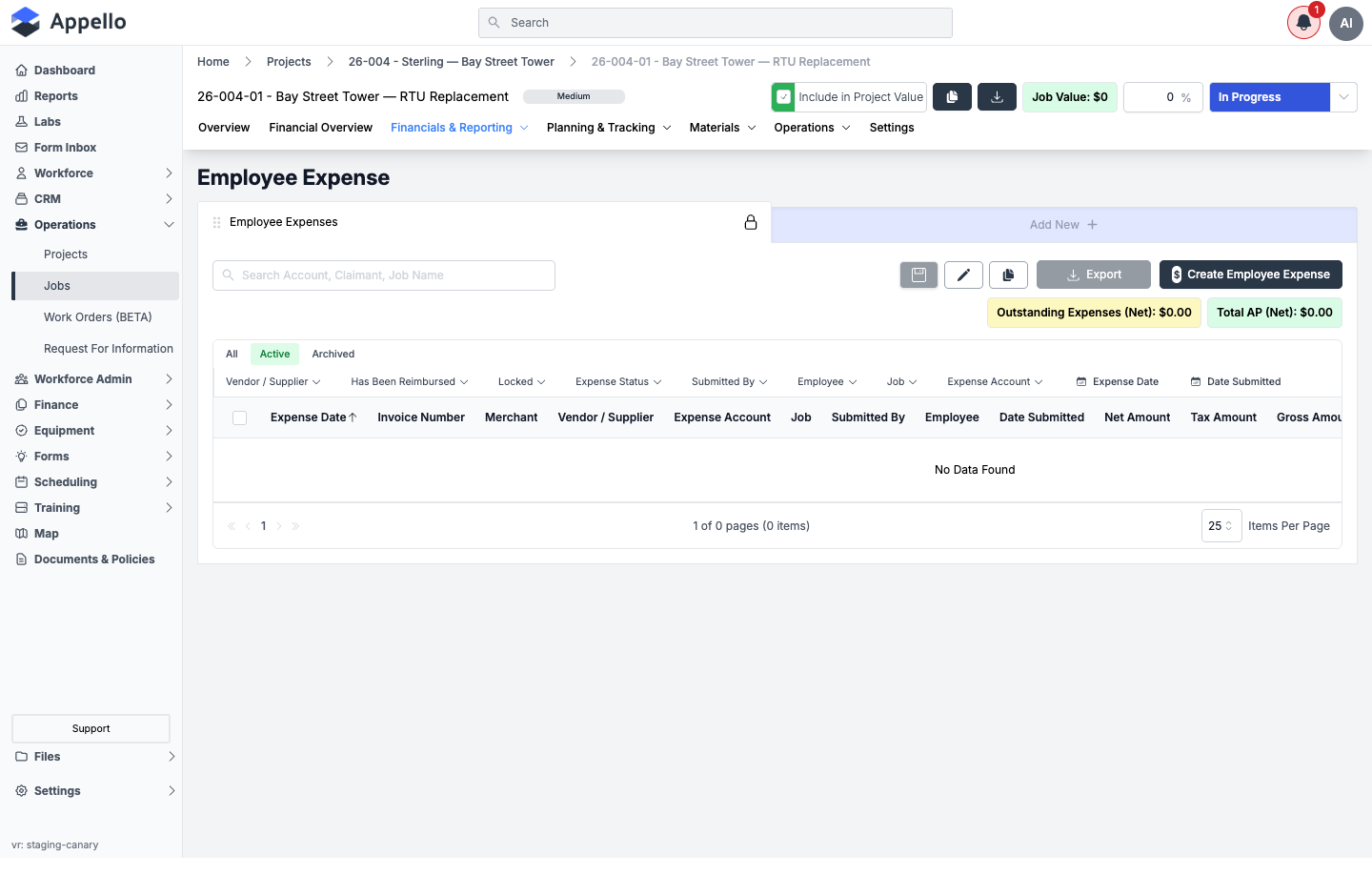
Task: Open the AI user avatar menu
Action: click(1346, 23)
